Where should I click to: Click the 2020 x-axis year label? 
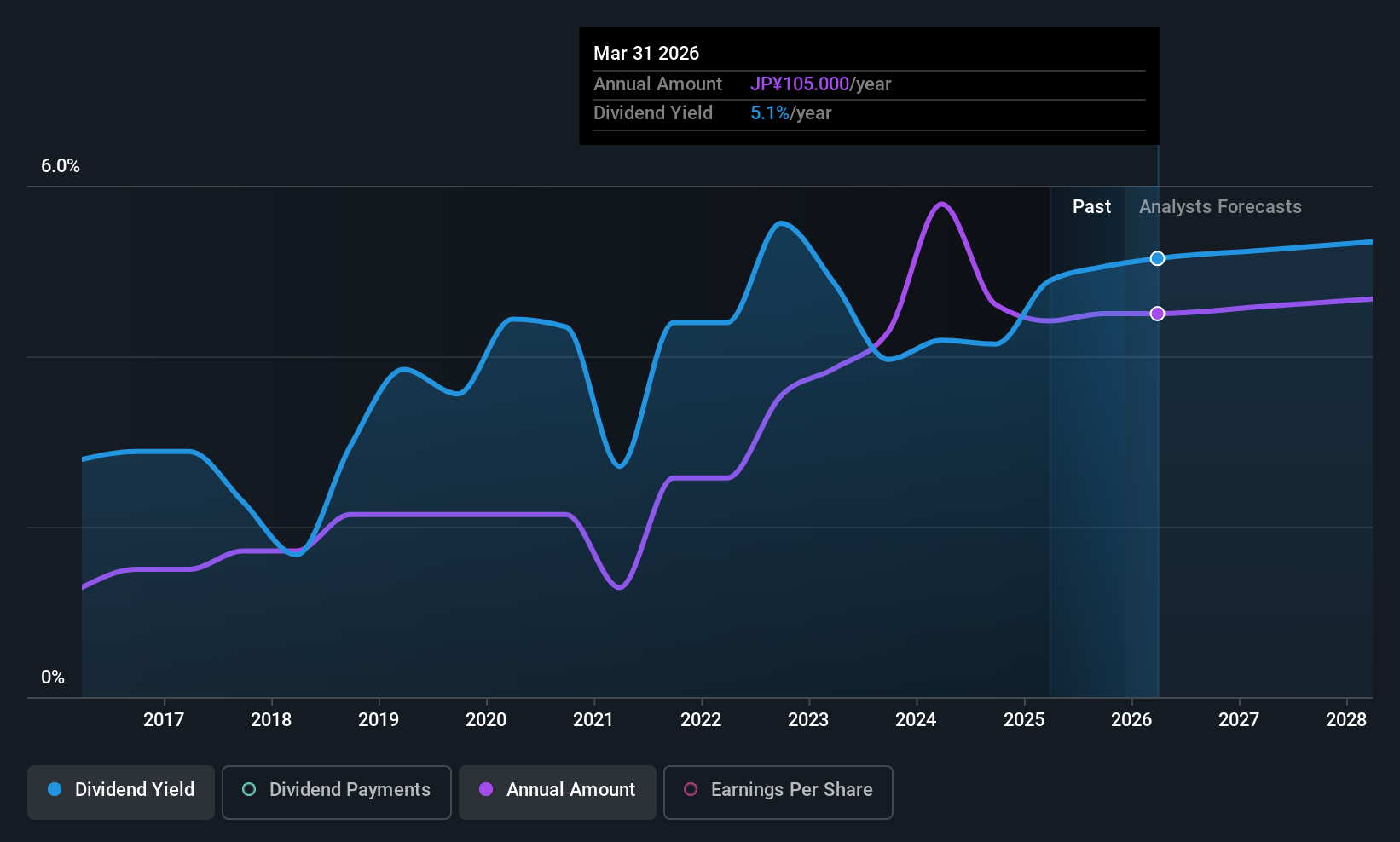(x=486, y=720)
